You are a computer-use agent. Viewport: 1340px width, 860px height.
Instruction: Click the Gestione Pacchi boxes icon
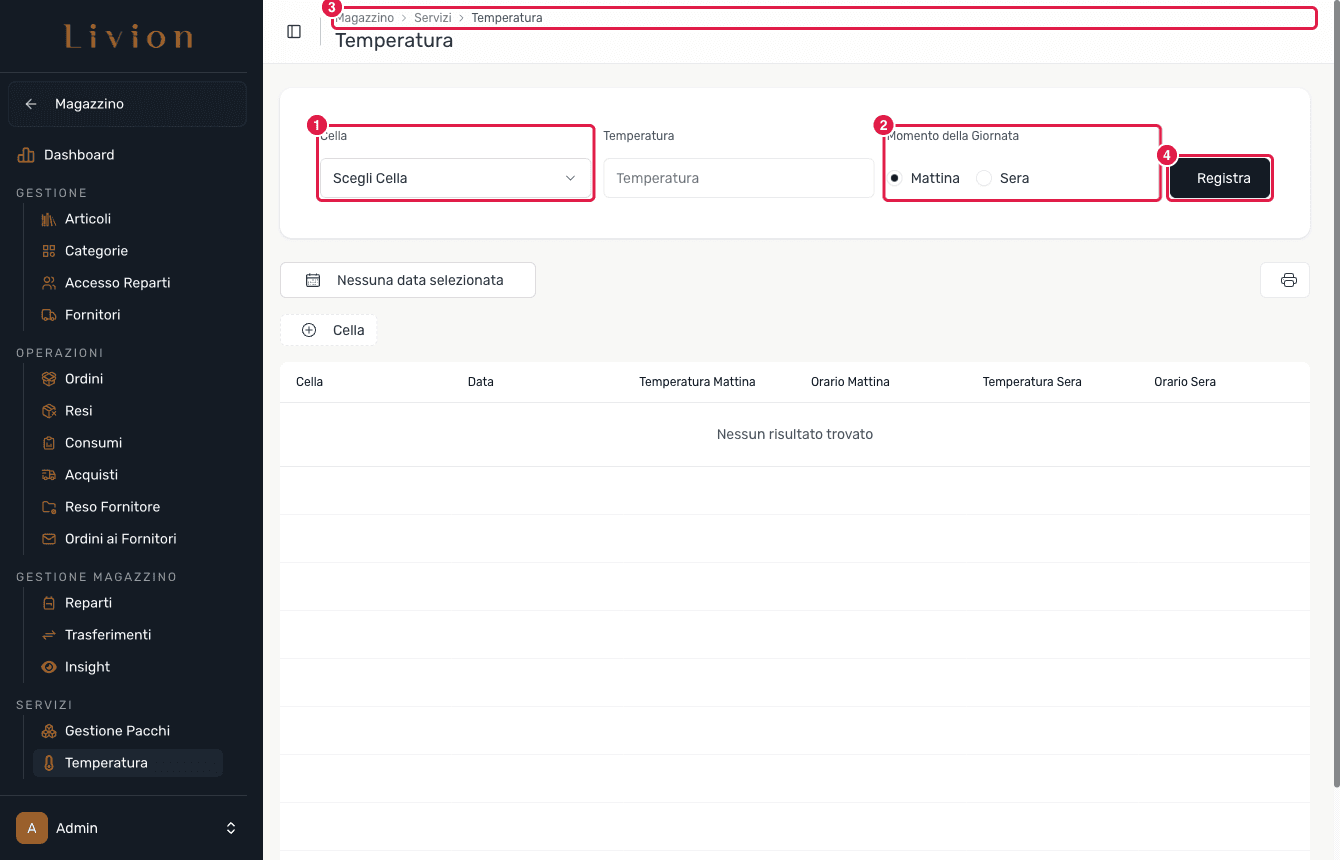[48, 731]
